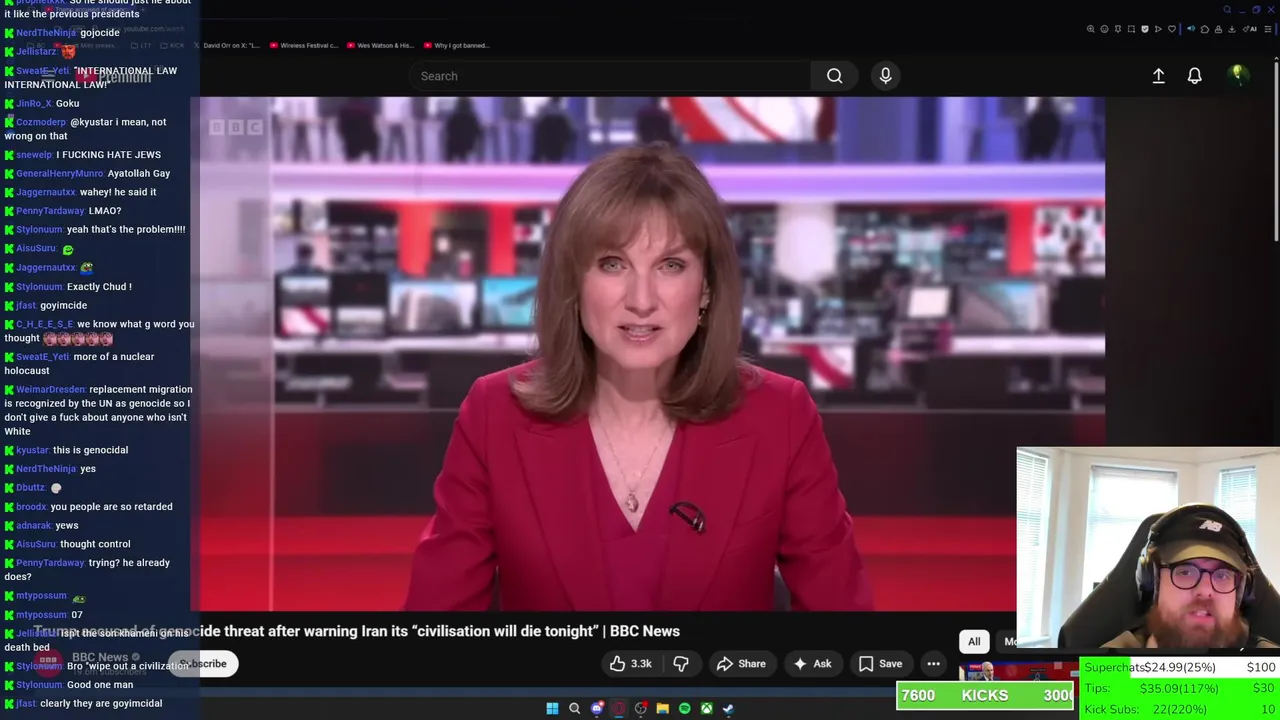Share the BBC News video
1280x720 pixels.
741,664
